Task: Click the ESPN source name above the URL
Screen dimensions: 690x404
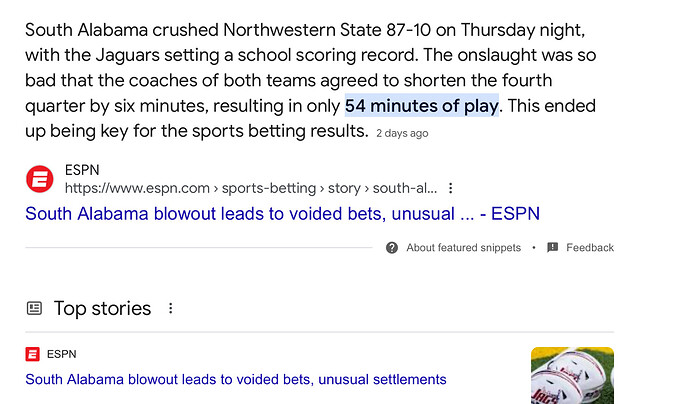Action: tap(82, 170)
